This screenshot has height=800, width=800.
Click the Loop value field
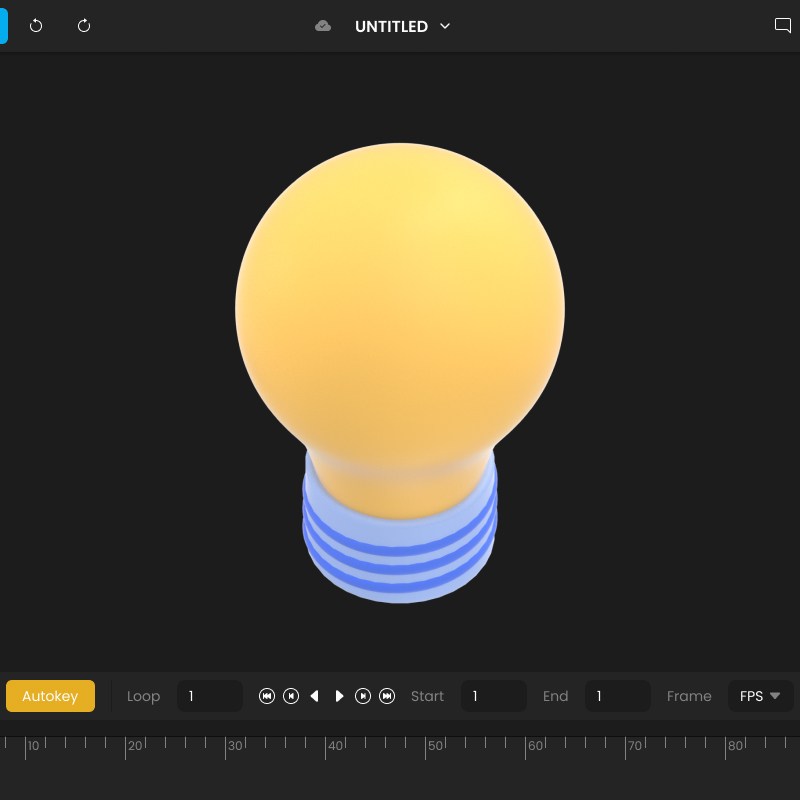(210, 696)
